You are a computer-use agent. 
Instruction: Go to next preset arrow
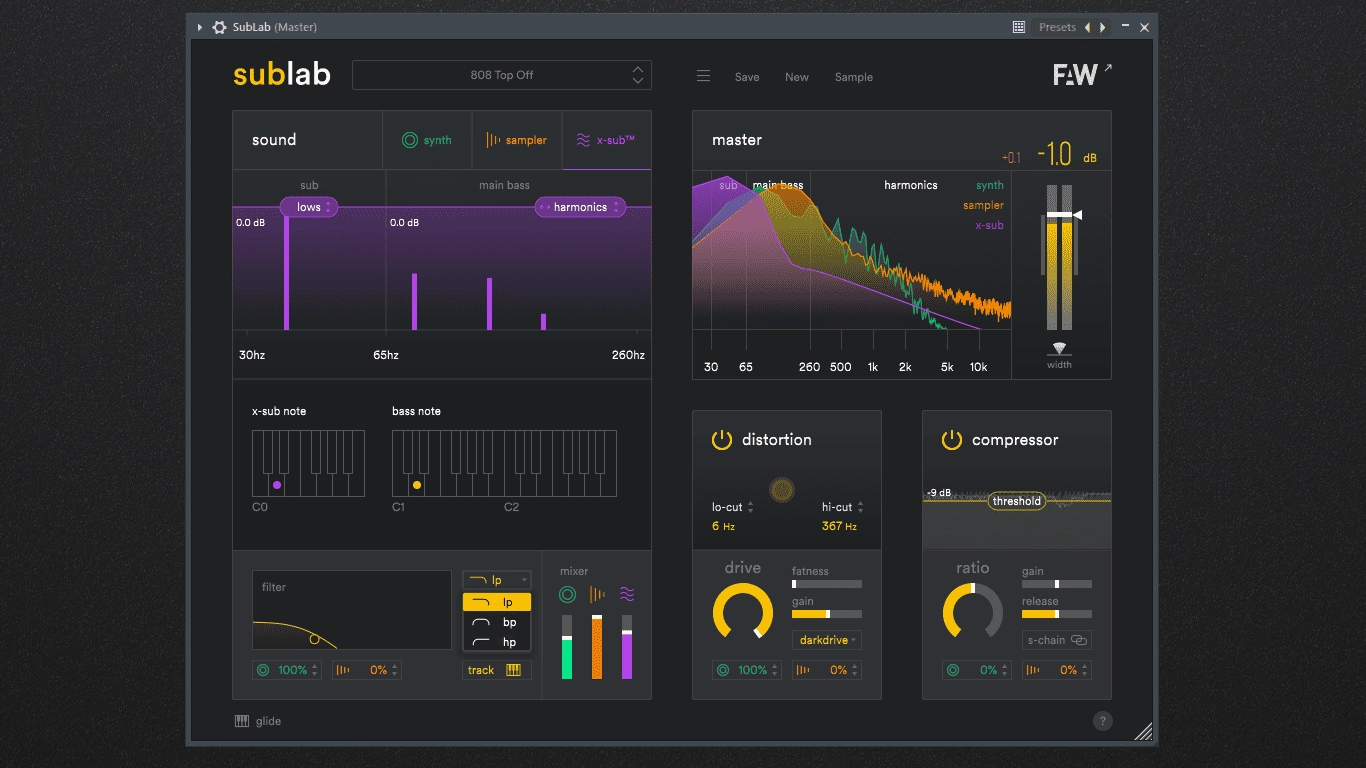pyautogui.click(x=1102, y=27)
